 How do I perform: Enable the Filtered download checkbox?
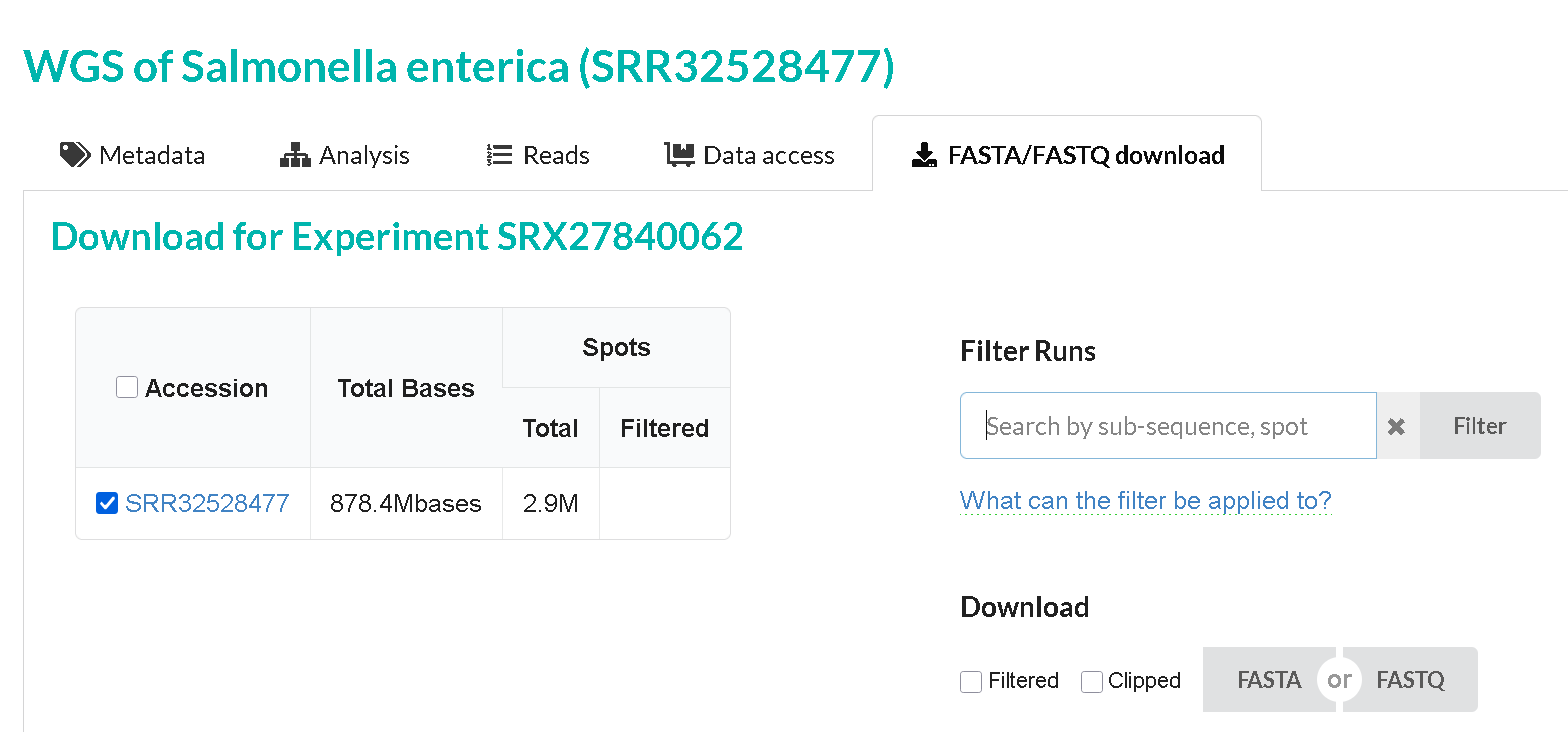point(971,682)
